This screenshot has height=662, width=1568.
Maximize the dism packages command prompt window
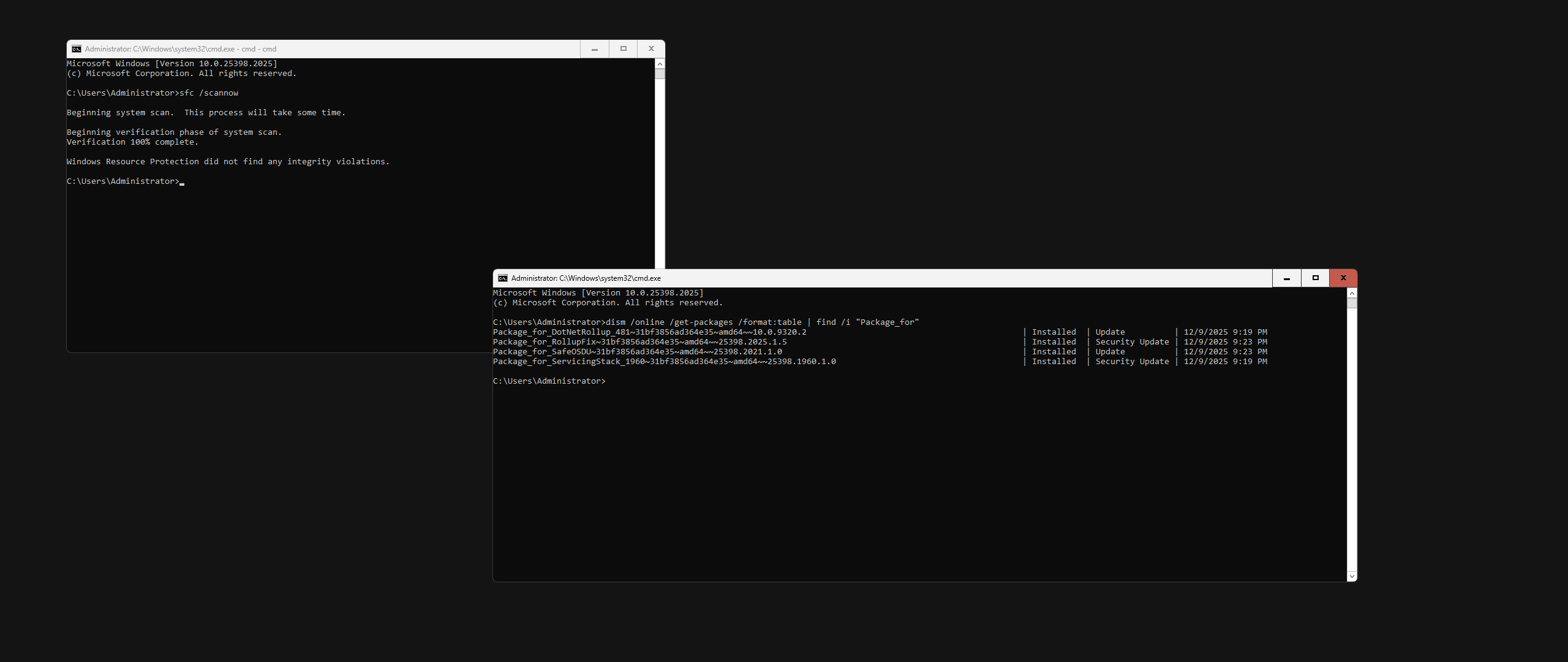point(1315,278)
